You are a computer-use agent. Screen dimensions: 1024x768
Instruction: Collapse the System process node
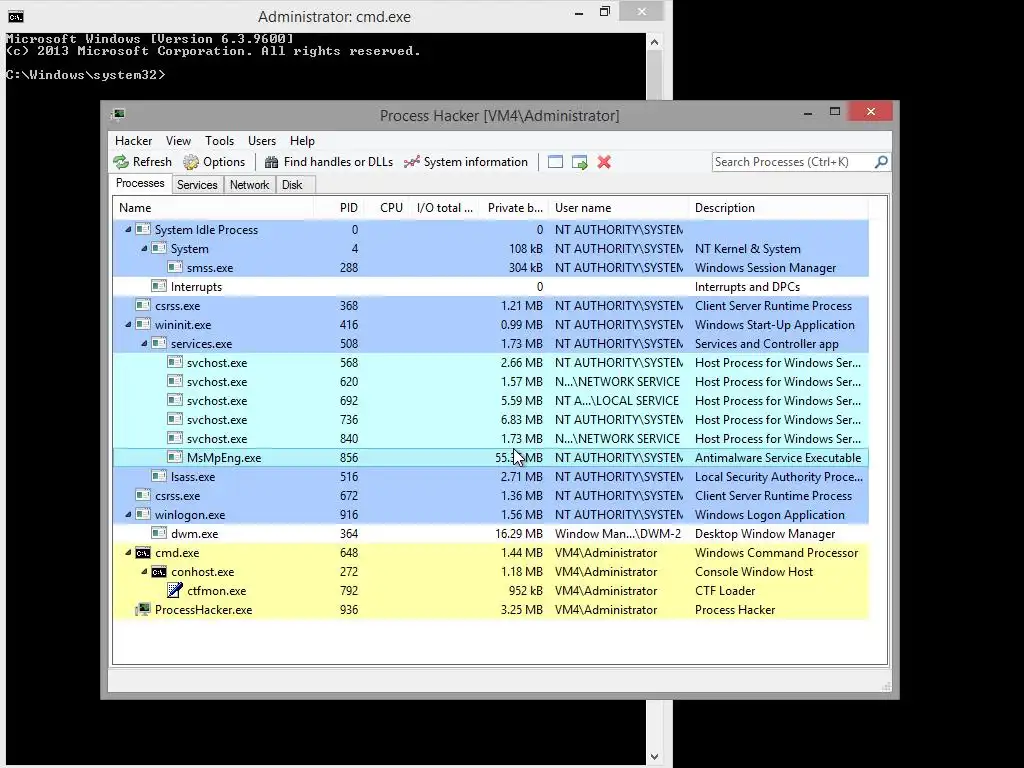[x=144, y=249]
